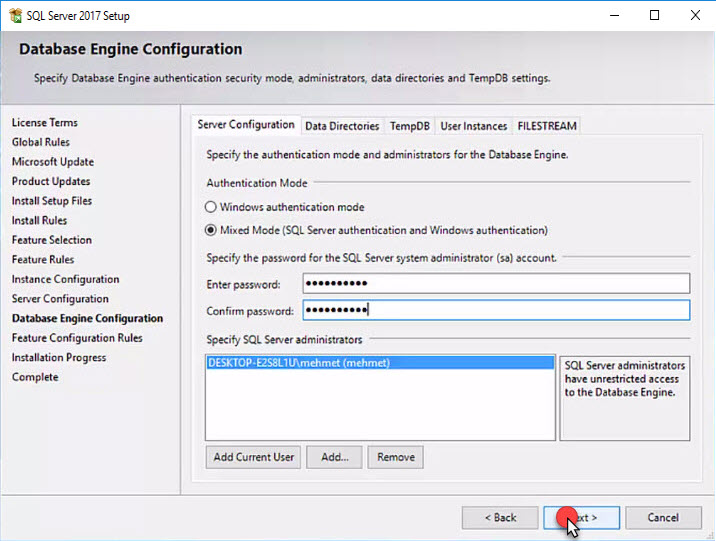Image resolution: width=716 pixels, height=541 pixels.
Task: Click Feature Selection step in sidebar
Action: pos(52,240)
